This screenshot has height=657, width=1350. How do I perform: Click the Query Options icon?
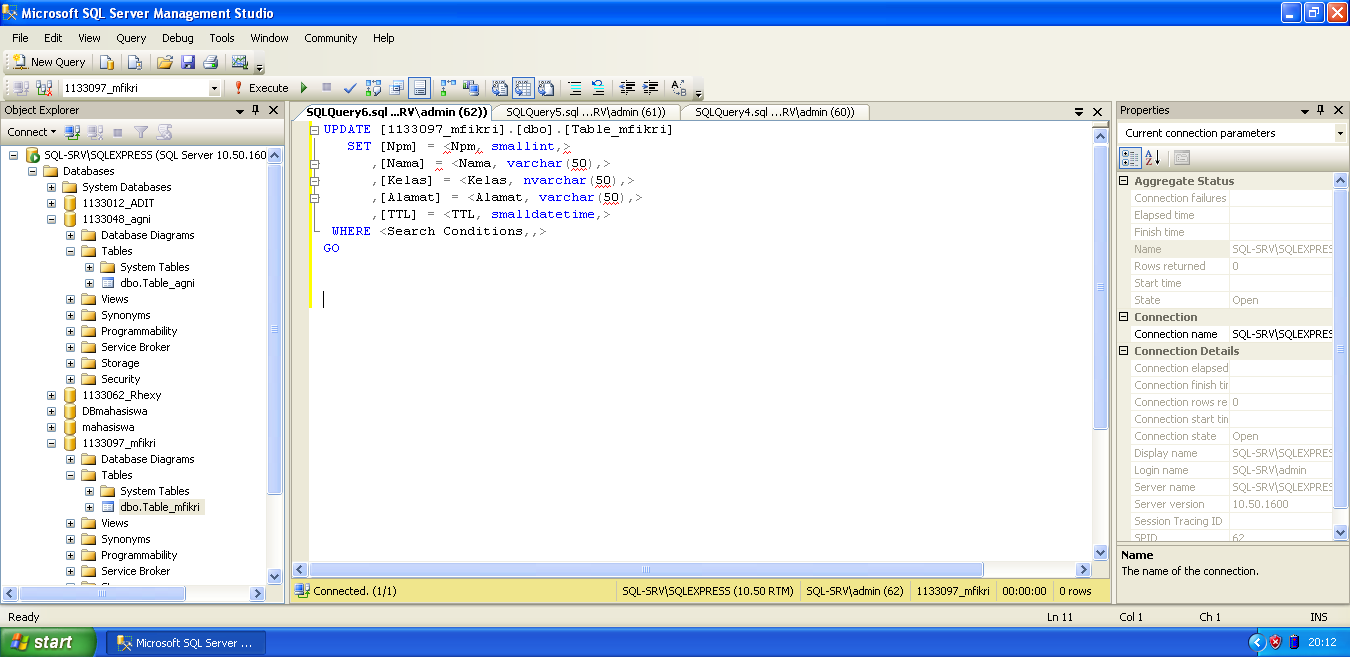397,88
